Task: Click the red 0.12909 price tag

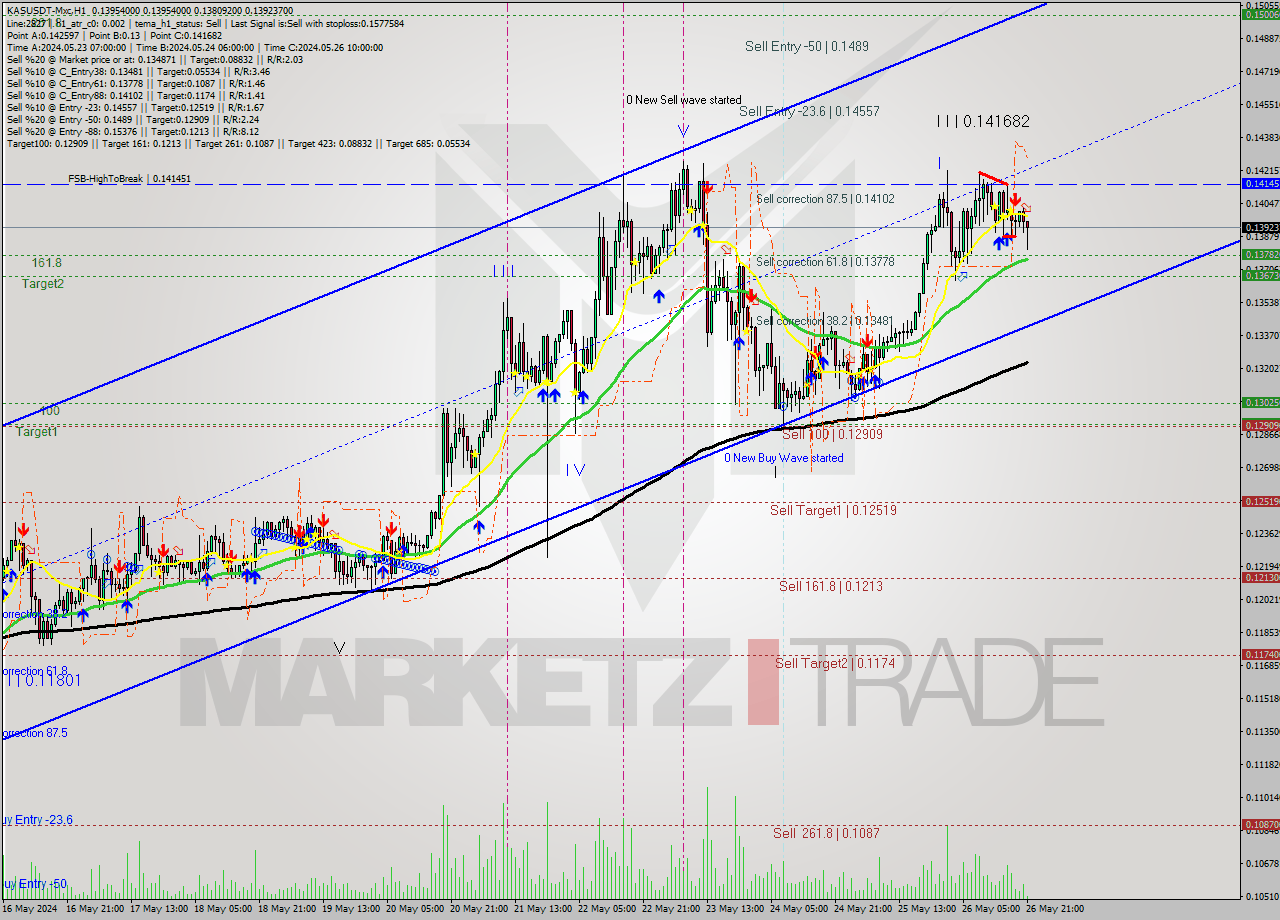Action: pyautogui.click(x=1260, y=425)
